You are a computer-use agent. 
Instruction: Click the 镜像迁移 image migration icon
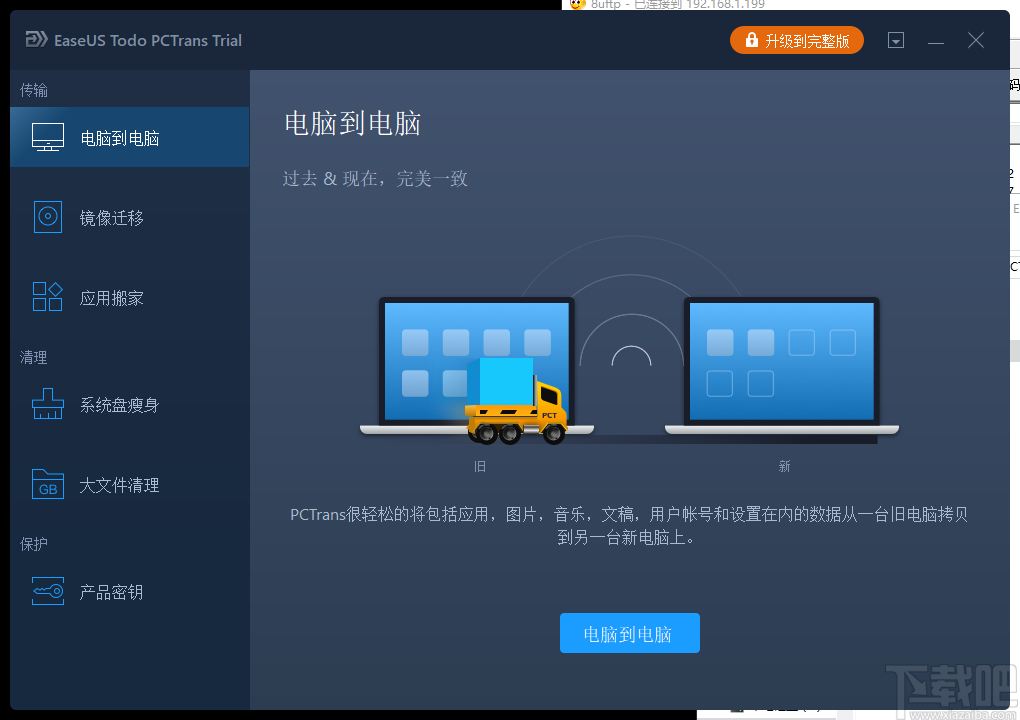click(46, 217)
